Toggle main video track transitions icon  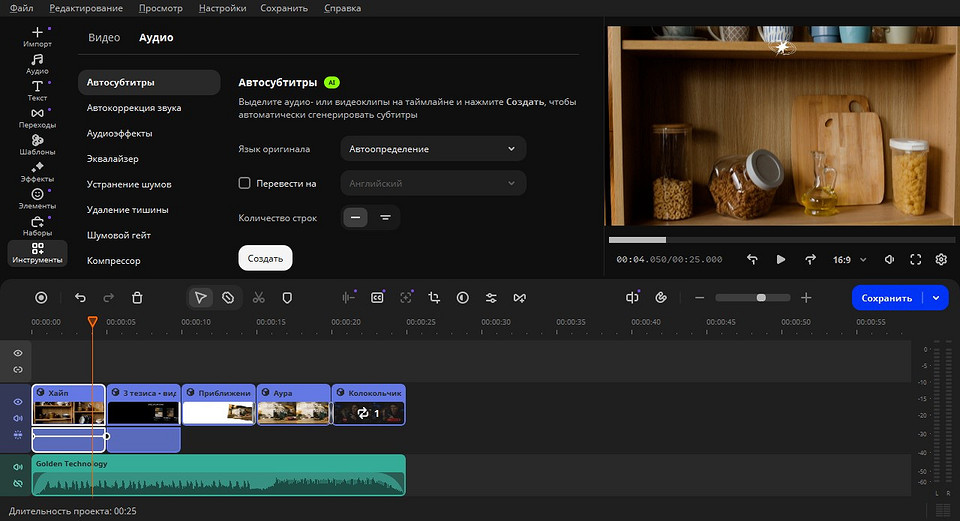pyautogui.click(x=18, y=435)
